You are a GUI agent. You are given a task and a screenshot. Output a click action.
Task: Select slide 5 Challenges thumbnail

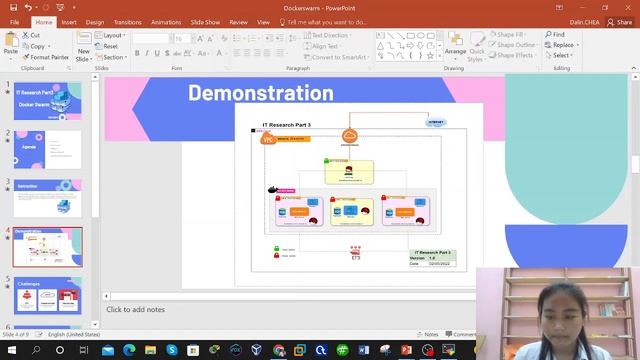pos(48,296)
